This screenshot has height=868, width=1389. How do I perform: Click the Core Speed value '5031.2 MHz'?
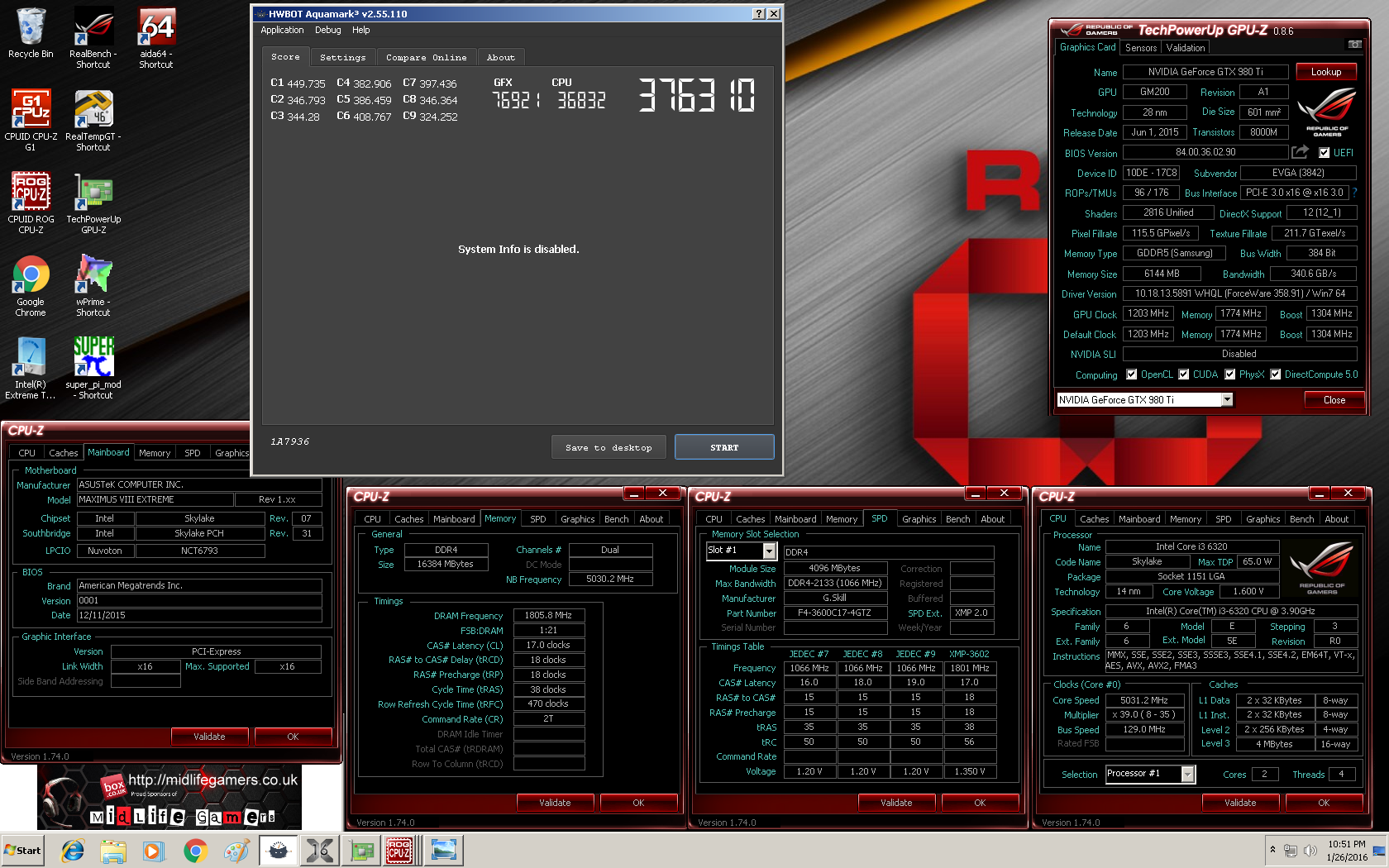[1143, 700]
